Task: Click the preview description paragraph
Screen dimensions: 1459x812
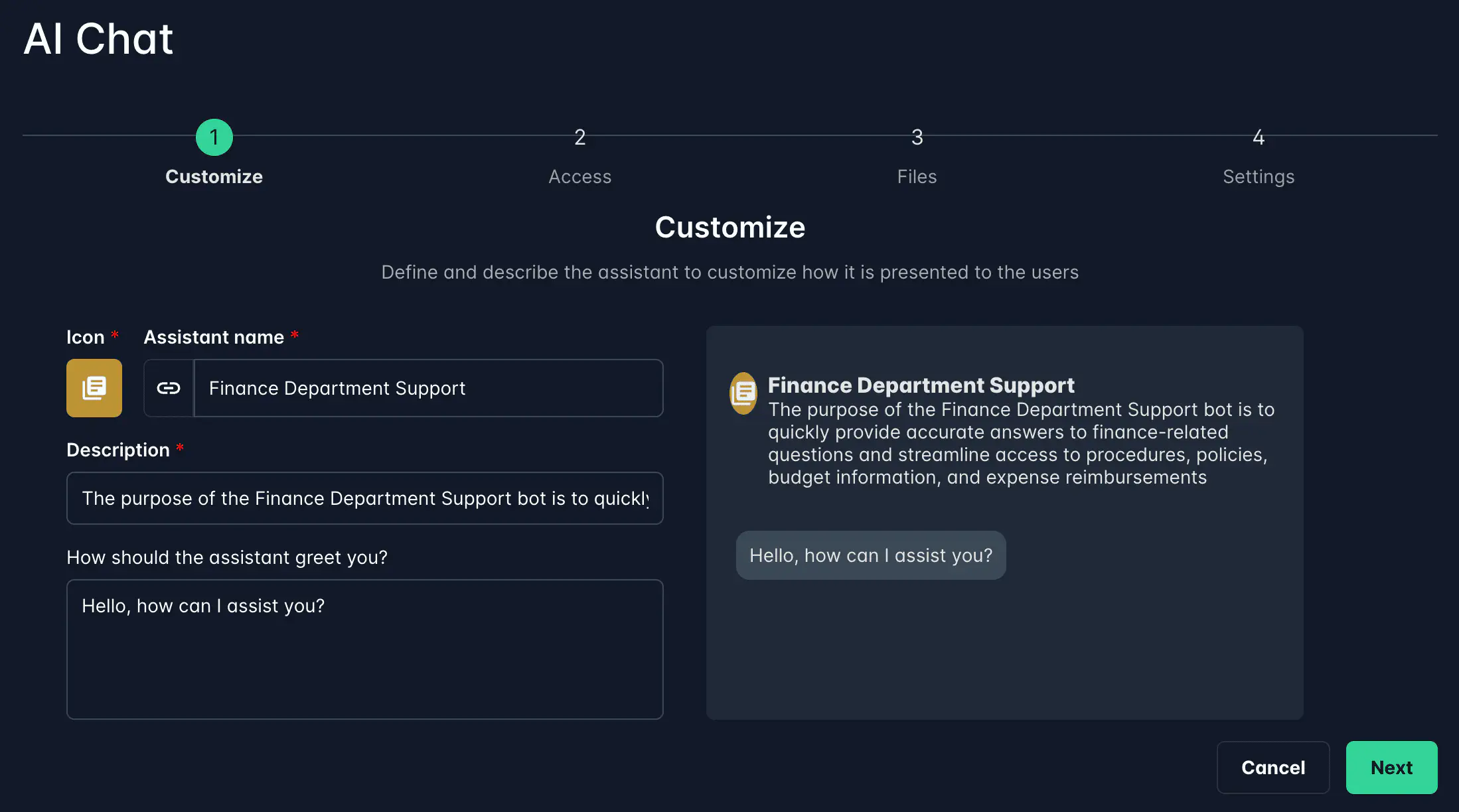Action: click(1021, 443)
